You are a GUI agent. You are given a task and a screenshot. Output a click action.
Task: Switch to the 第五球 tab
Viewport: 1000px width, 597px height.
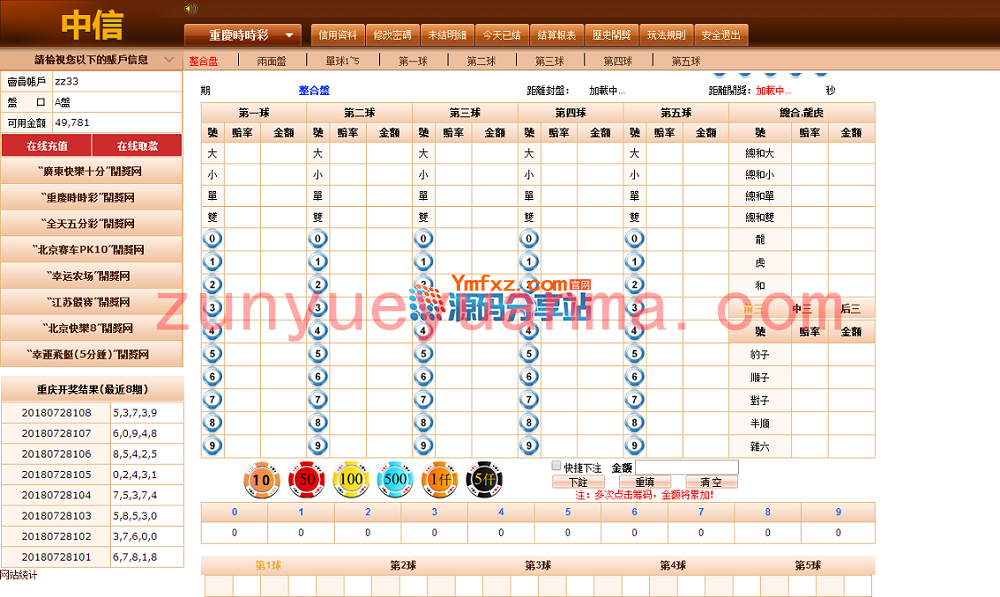tap(686, 61)
